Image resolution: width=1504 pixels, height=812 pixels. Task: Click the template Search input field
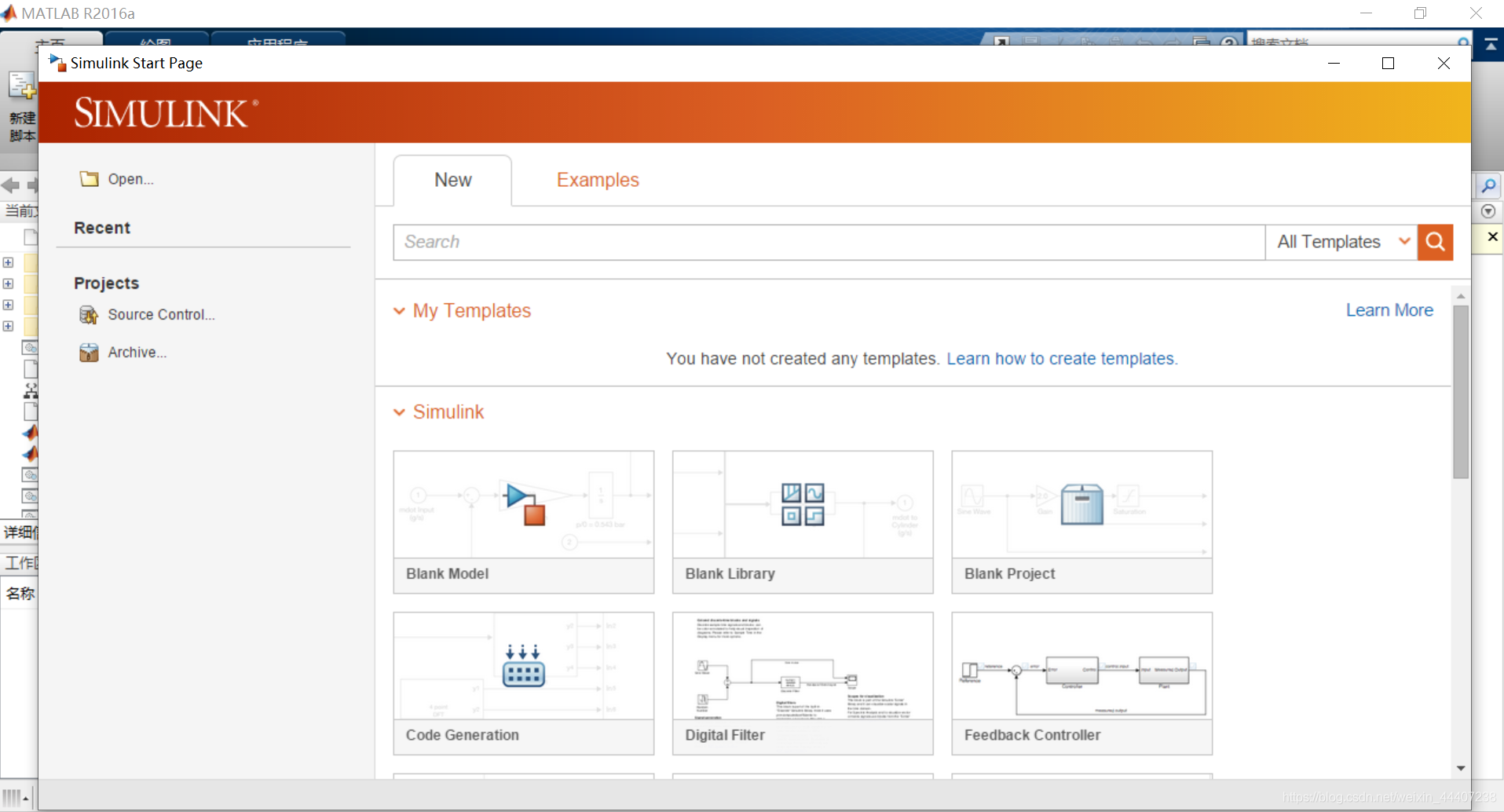[x=829, y=242]
